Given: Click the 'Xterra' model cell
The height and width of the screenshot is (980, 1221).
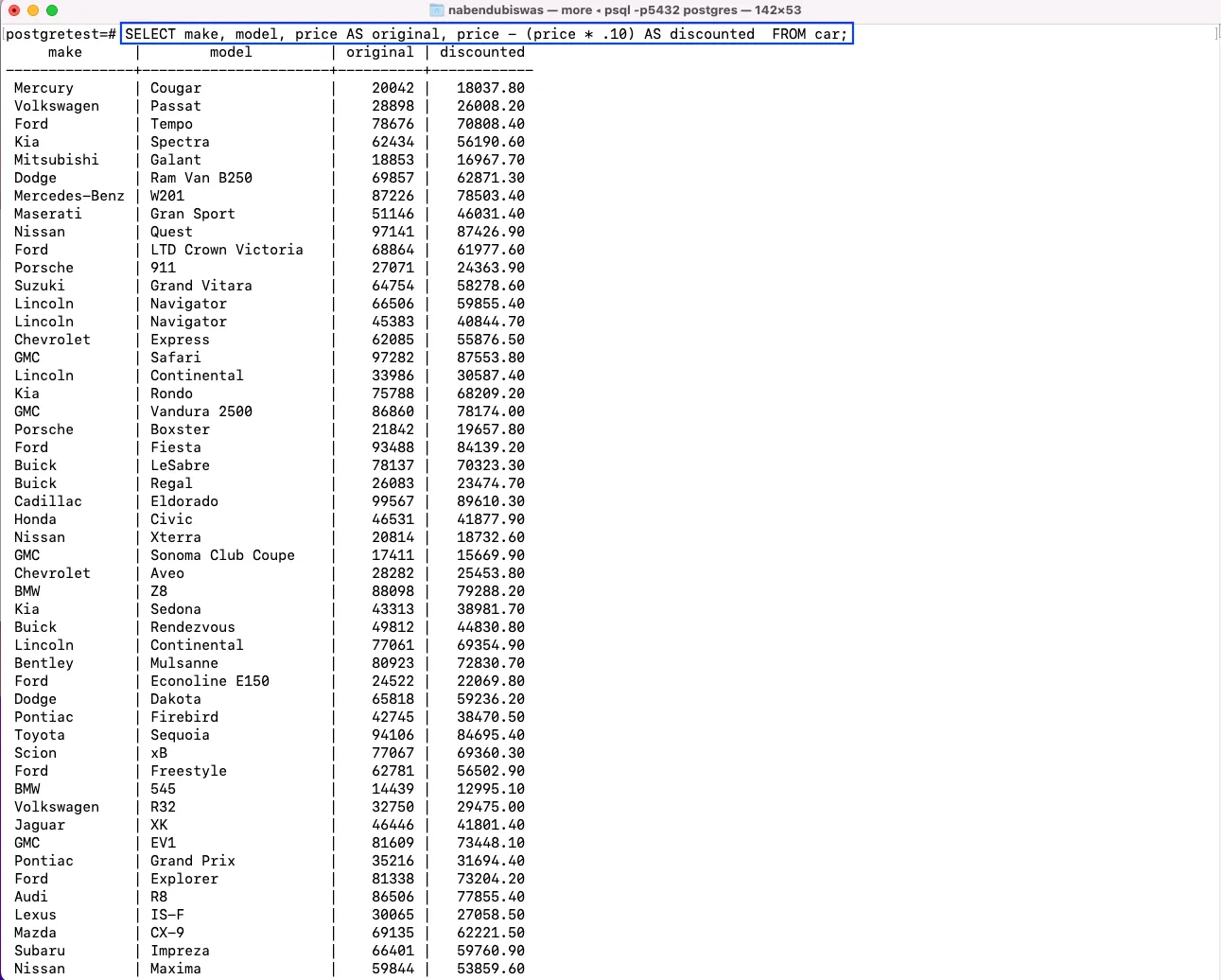Looking at the screenshot, I should click(x=176, y=537).
